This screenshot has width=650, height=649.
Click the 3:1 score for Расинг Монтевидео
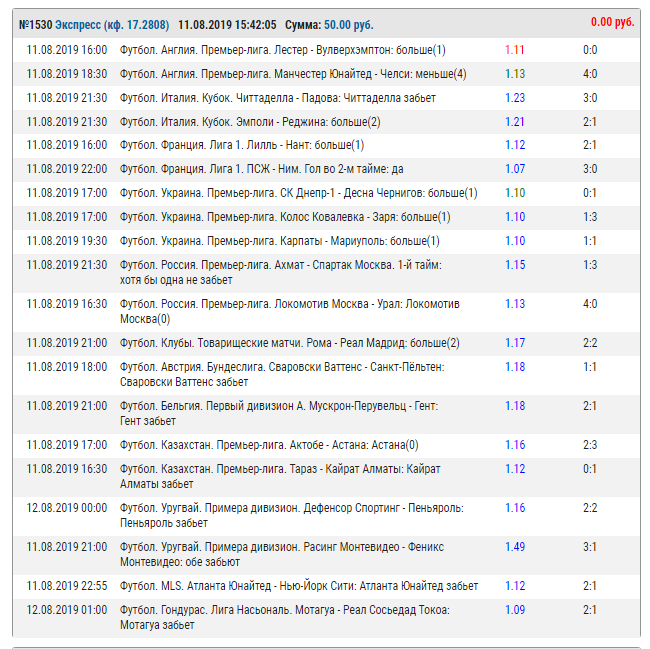tap(589, 547)
